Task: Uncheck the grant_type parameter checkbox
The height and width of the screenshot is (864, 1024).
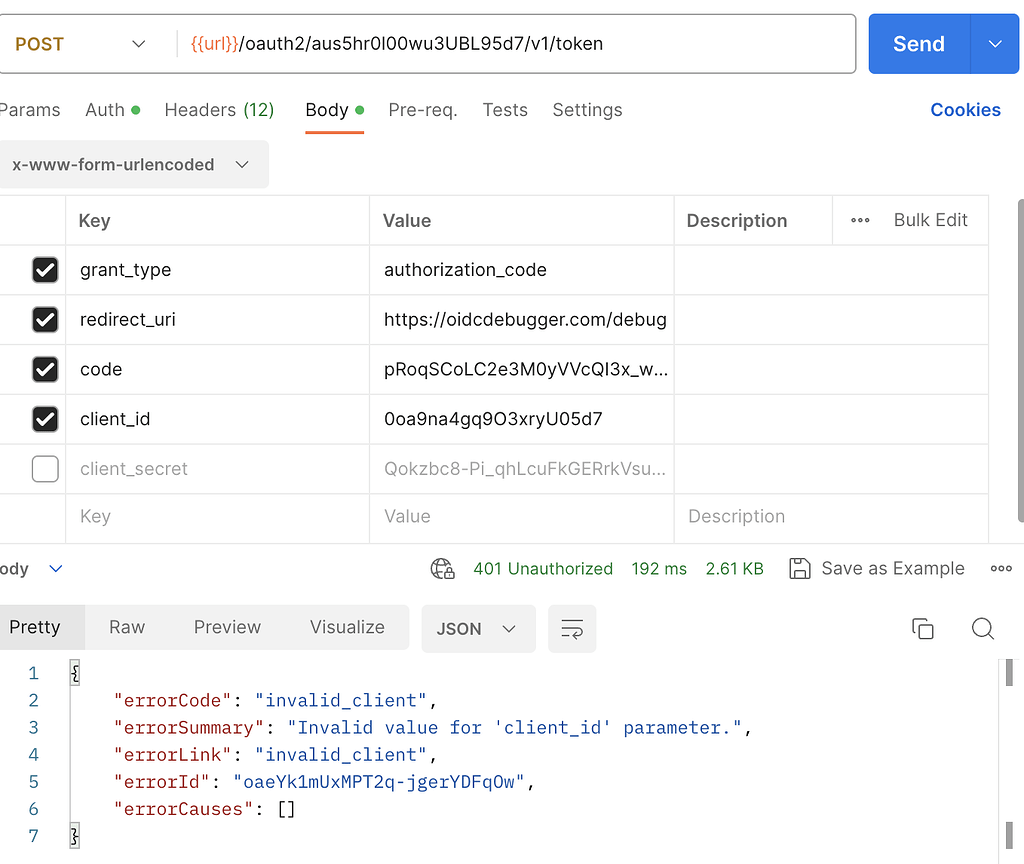Action: pos(45,270)
